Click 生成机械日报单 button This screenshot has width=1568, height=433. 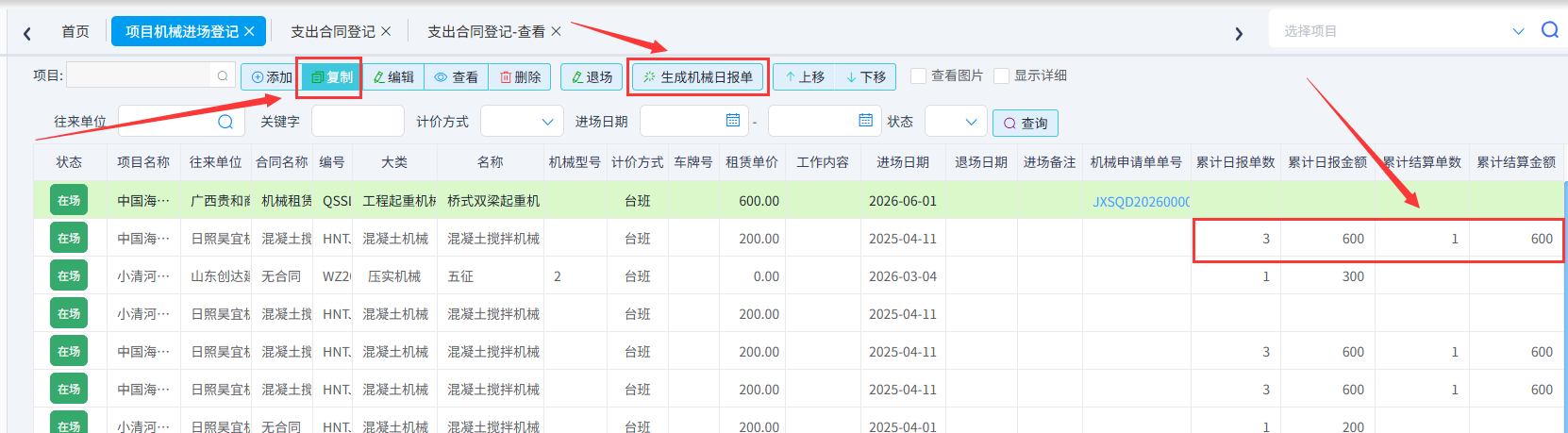[698, 77]
